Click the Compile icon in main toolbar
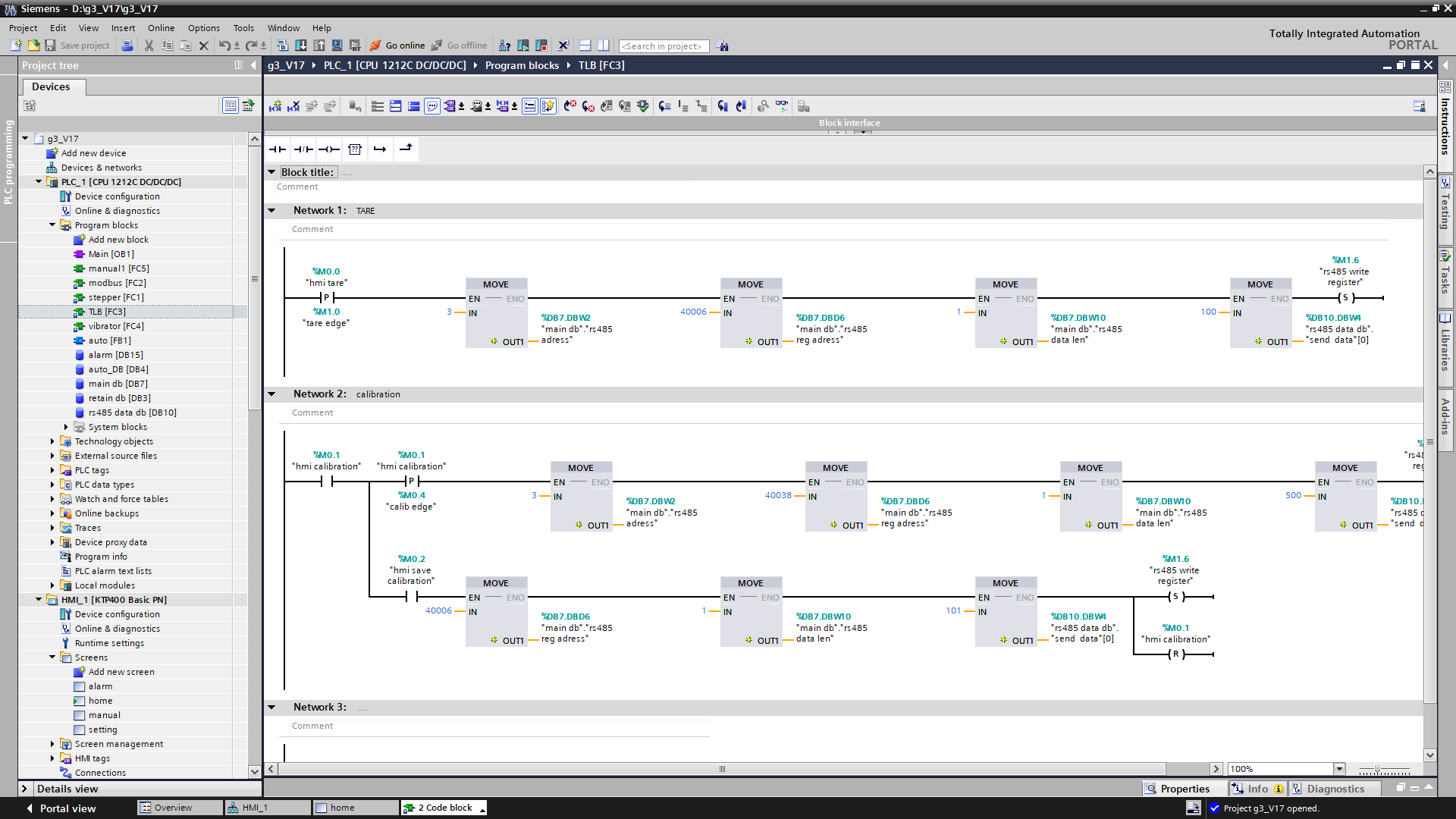 point(282,45)
